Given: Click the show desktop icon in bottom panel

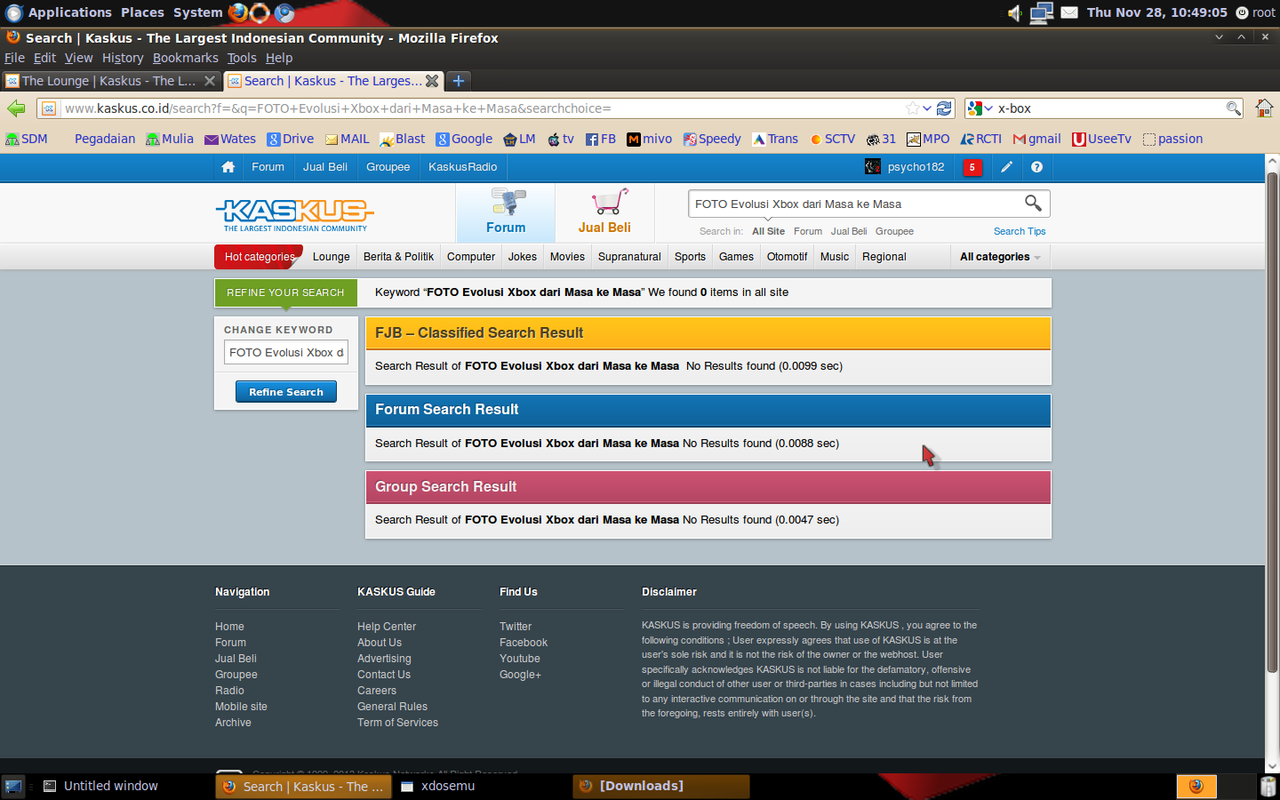Looking at the screenshot, I should pos(13,786).
